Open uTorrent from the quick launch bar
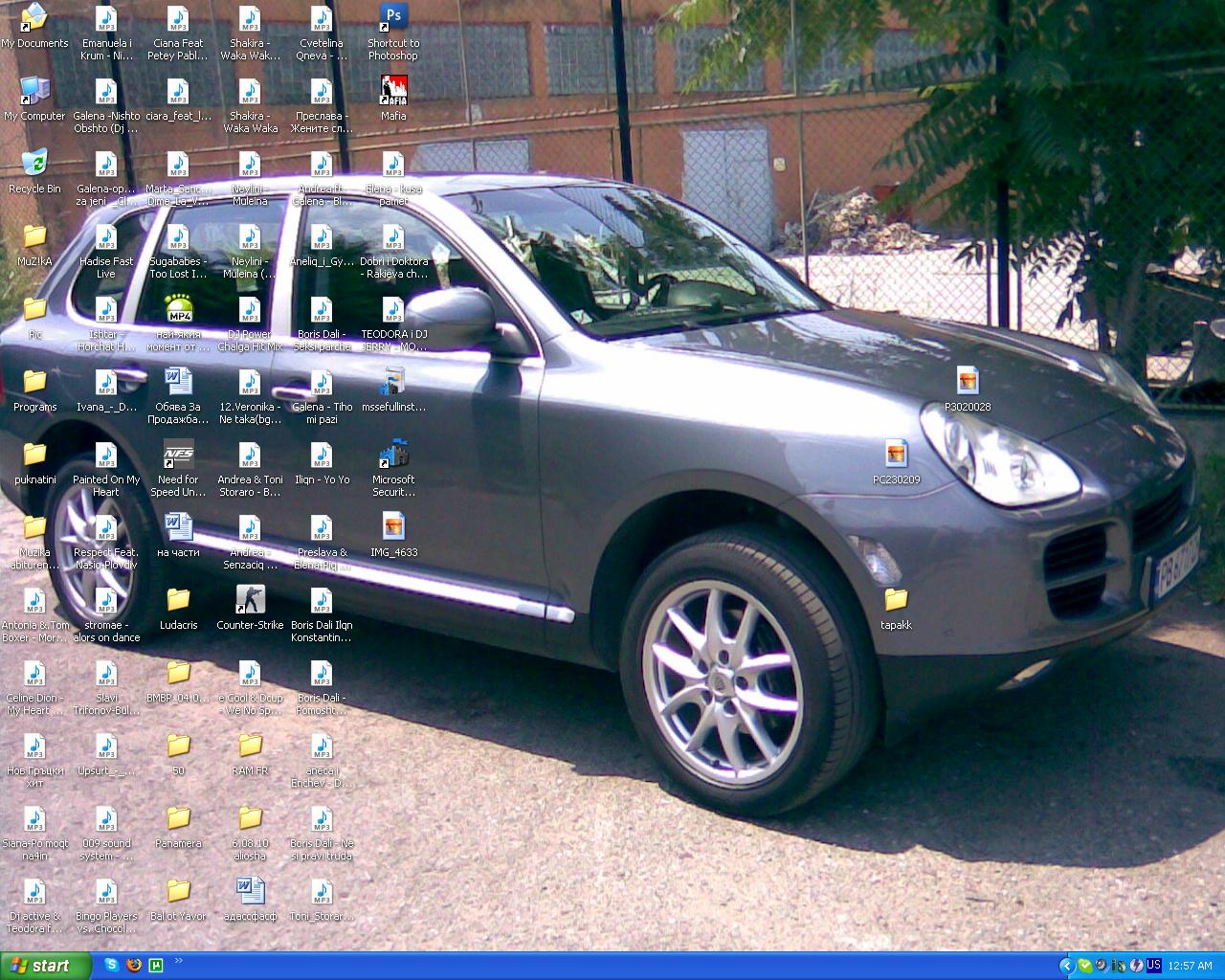The width and height of the screenshot is (1225, 980). pos(155,965)
